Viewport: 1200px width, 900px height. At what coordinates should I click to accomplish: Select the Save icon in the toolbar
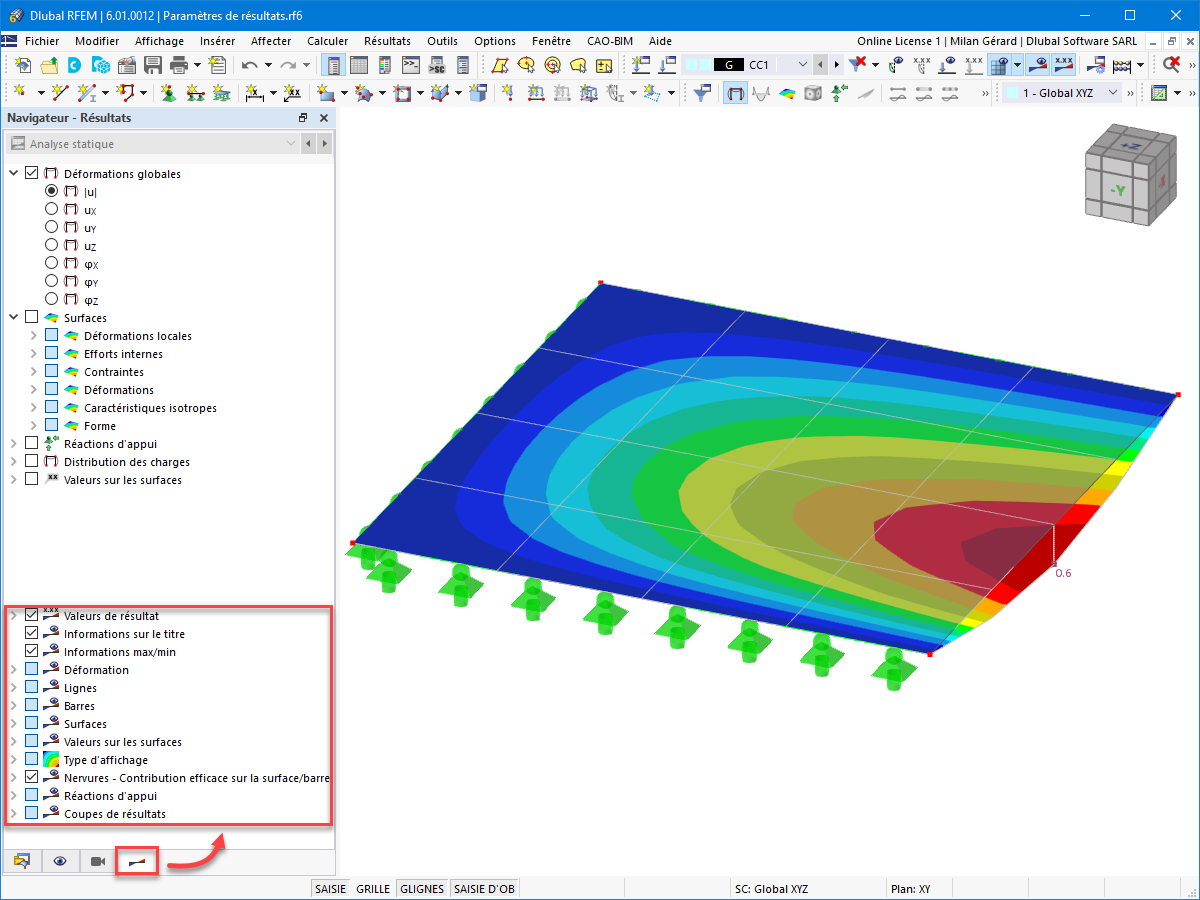(x=152, y=63)
